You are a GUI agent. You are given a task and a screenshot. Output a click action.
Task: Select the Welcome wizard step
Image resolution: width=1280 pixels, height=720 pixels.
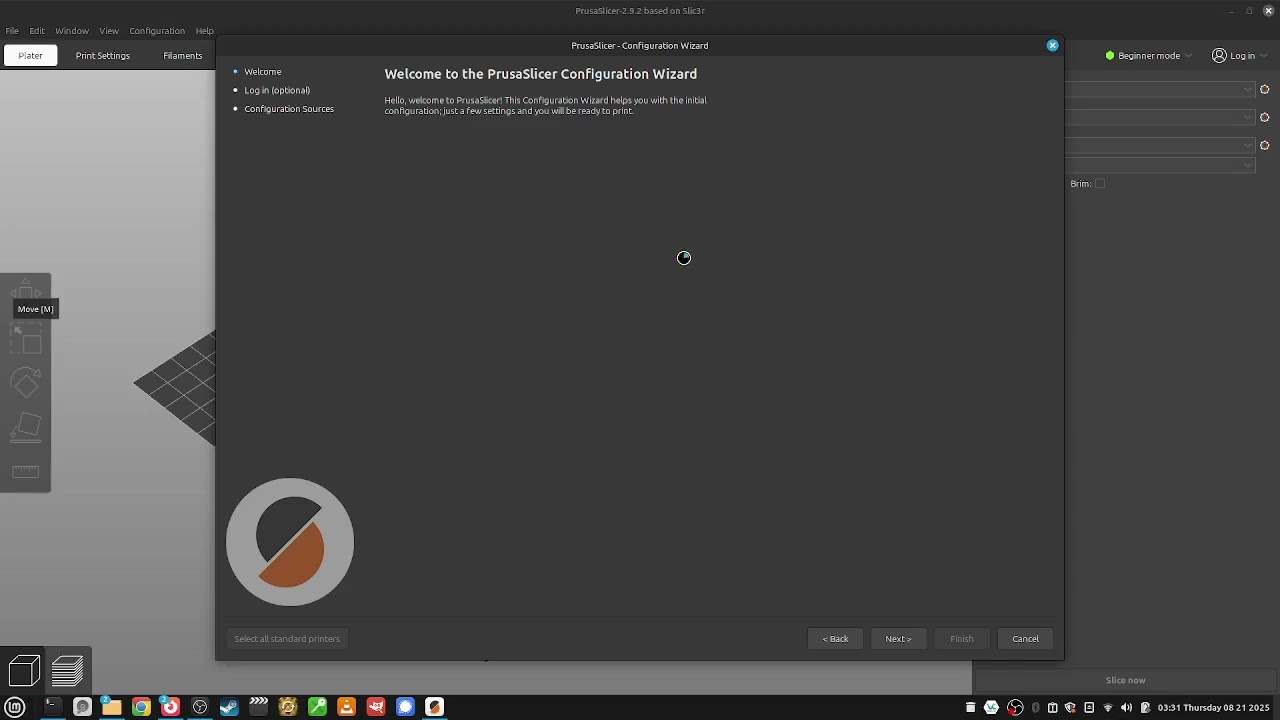[263, 72]
